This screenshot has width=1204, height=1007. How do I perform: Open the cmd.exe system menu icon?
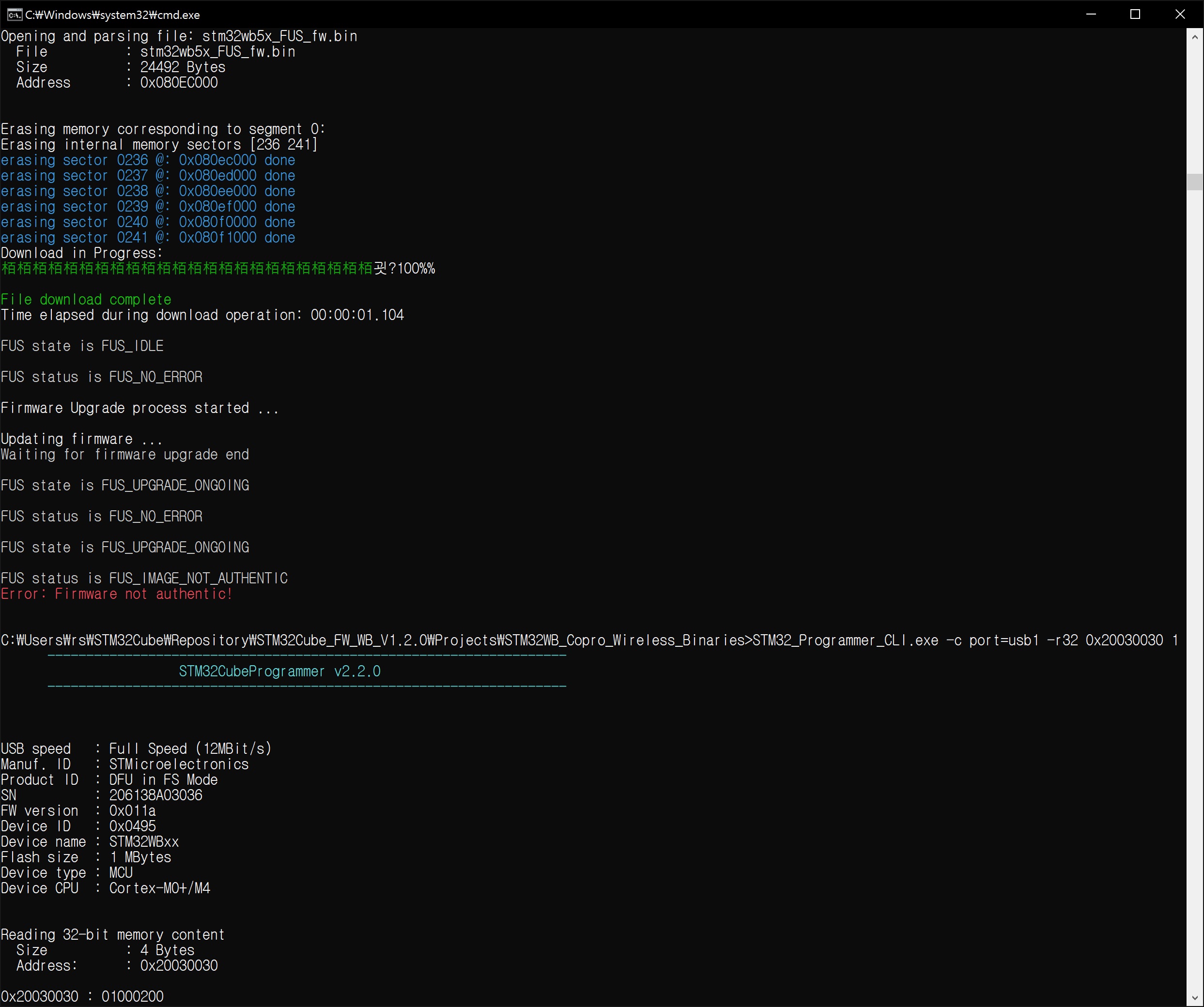coord(14,15)
